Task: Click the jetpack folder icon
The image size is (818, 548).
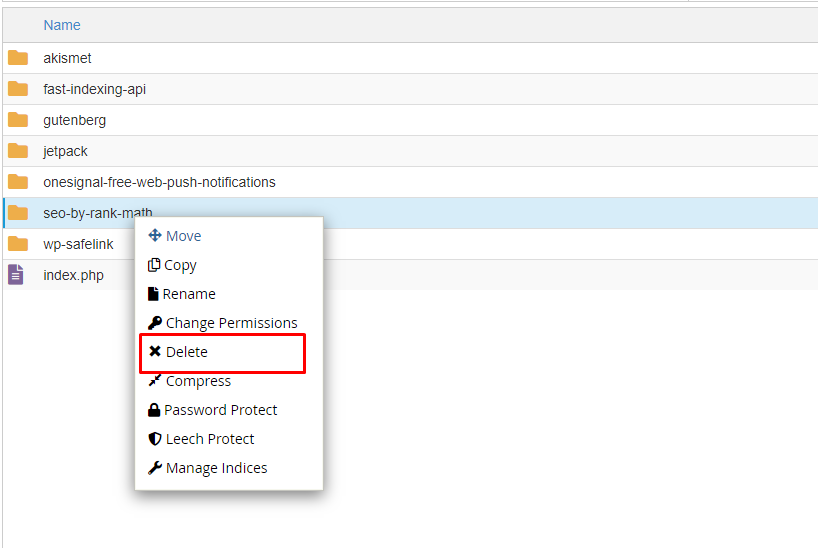Action: tap(18, 151)
